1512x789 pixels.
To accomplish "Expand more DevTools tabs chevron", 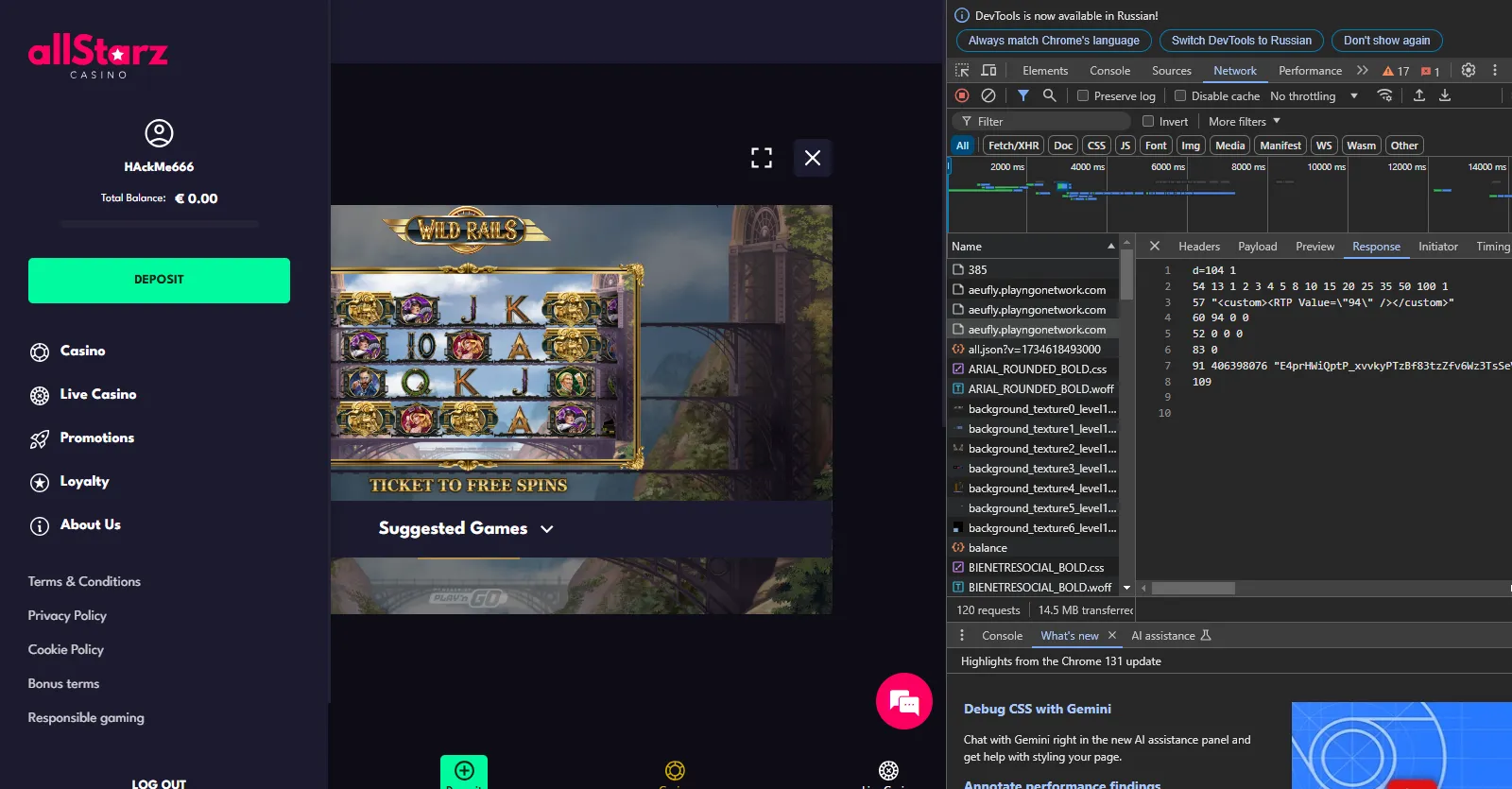I will (1362, 71).
